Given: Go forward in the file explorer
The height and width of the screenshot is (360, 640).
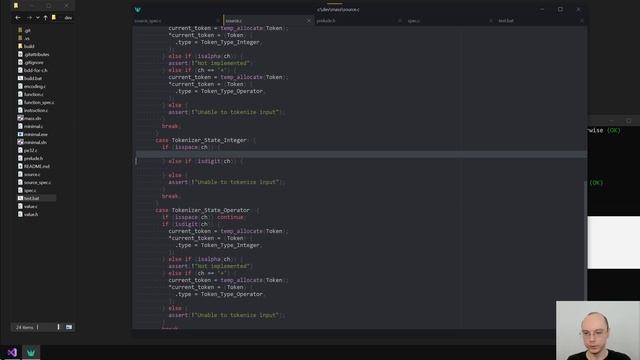Looking at the screenshot, I should (29, 18).
